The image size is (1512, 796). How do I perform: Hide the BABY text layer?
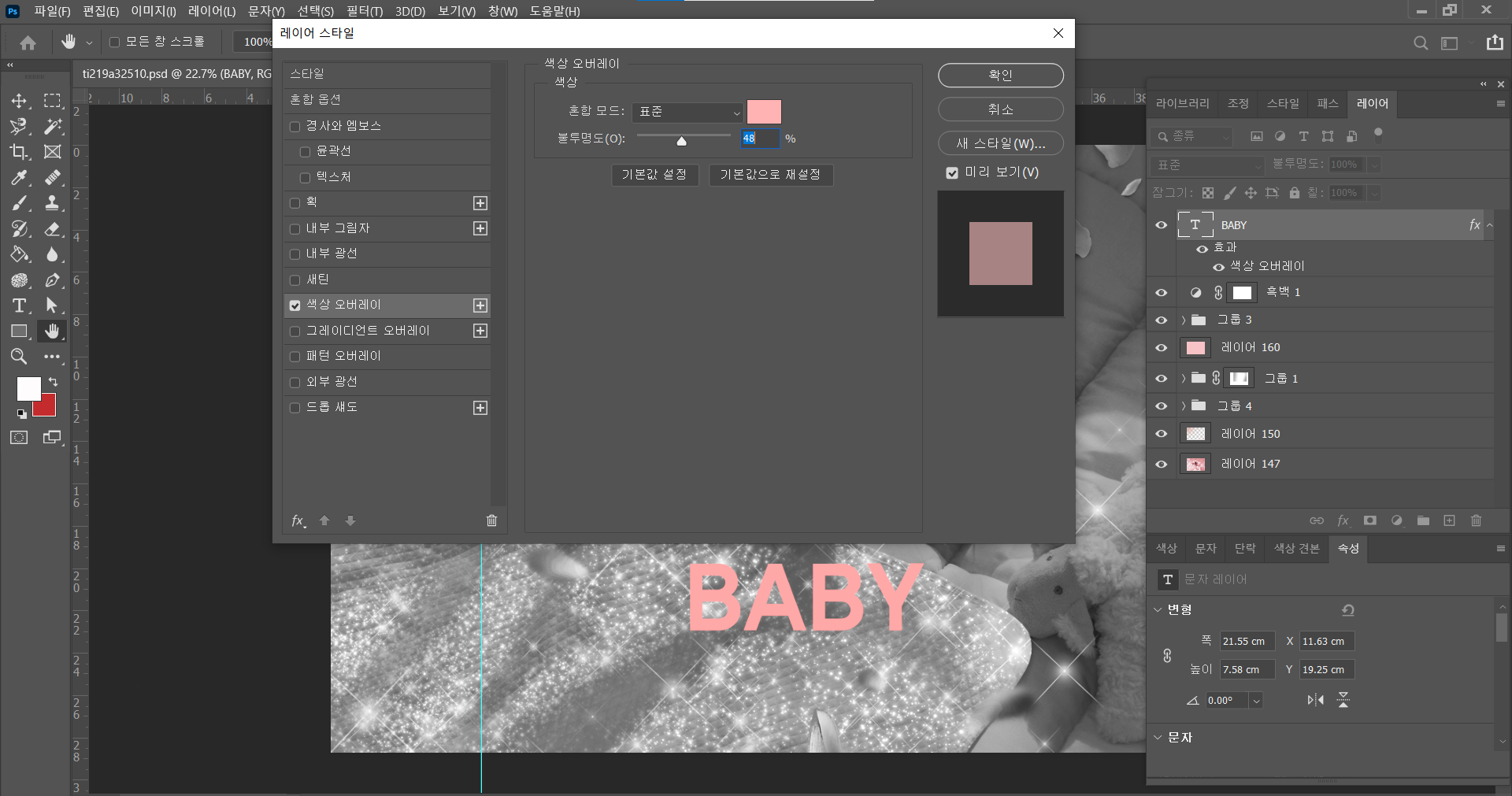[x=1162, y=225]
